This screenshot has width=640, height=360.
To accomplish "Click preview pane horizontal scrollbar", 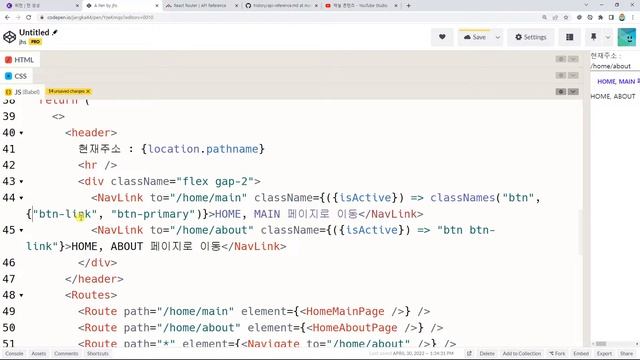I will [x=601, y=344].
